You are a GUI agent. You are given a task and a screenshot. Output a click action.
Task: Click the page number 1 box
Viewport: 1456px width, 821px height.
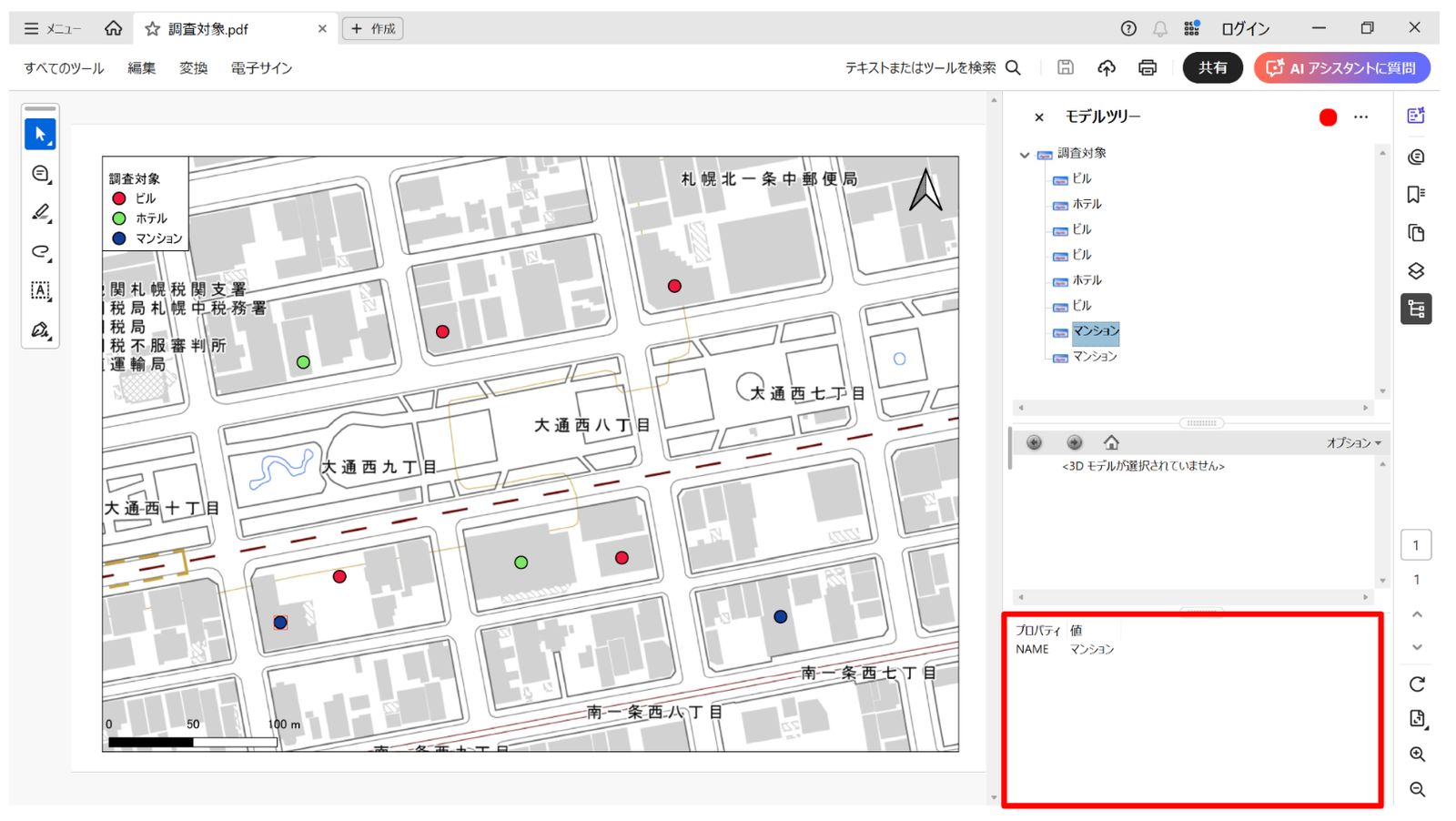point(1416,545)
